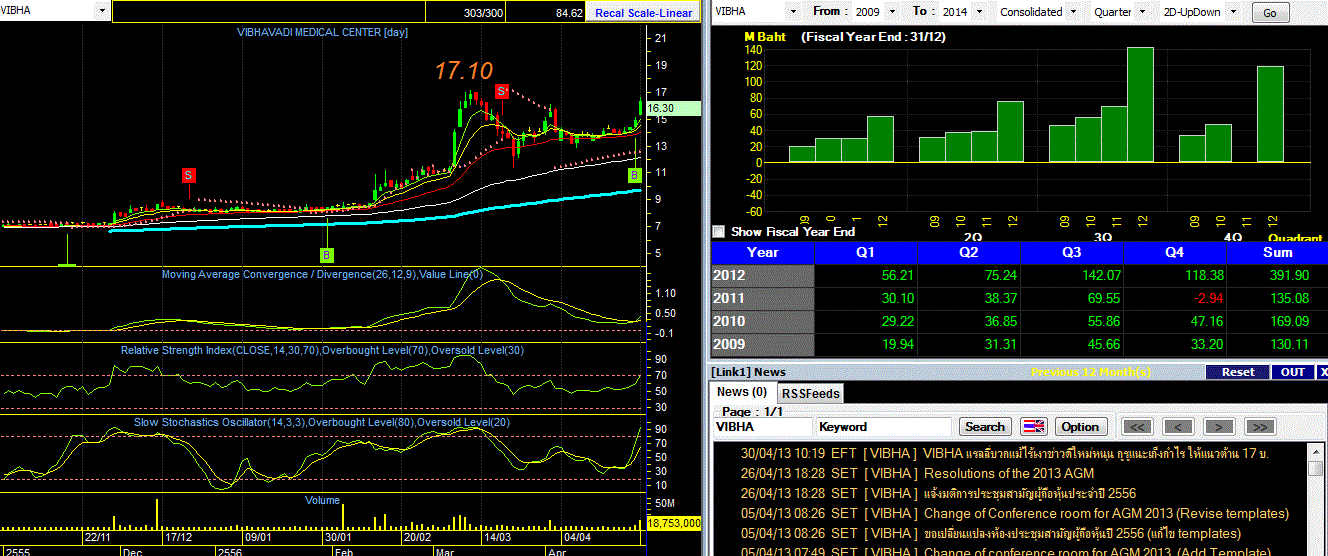
Task: Open the Consolidated statement type dropdown
Action: coord(1072,12)
